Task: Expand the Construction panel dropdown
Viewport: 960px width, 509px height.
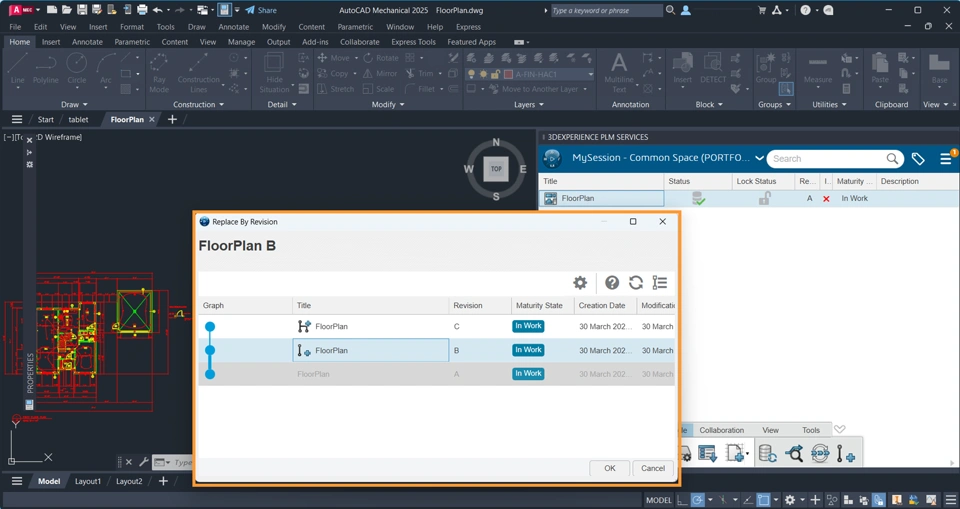Action: (x=198, y=105)
